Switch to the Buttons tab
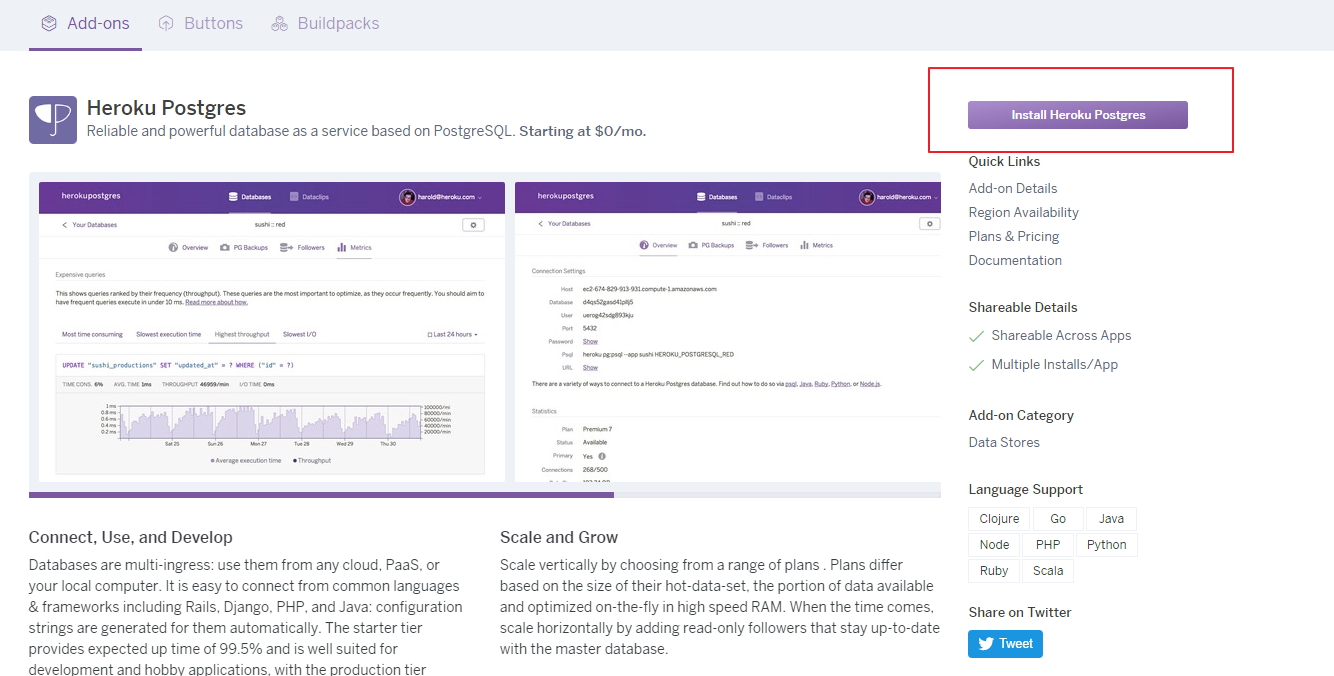The height and width of the screenshot is (676, 1334). (200, 23)
